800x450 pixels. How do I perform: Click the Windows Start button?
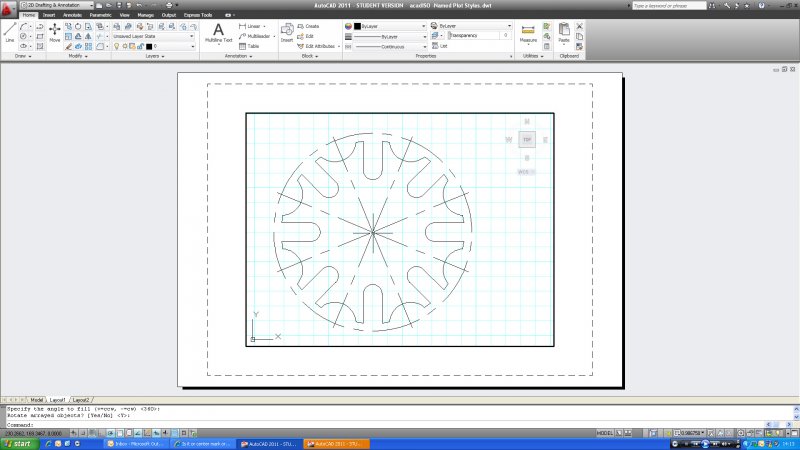pos(17,443)
